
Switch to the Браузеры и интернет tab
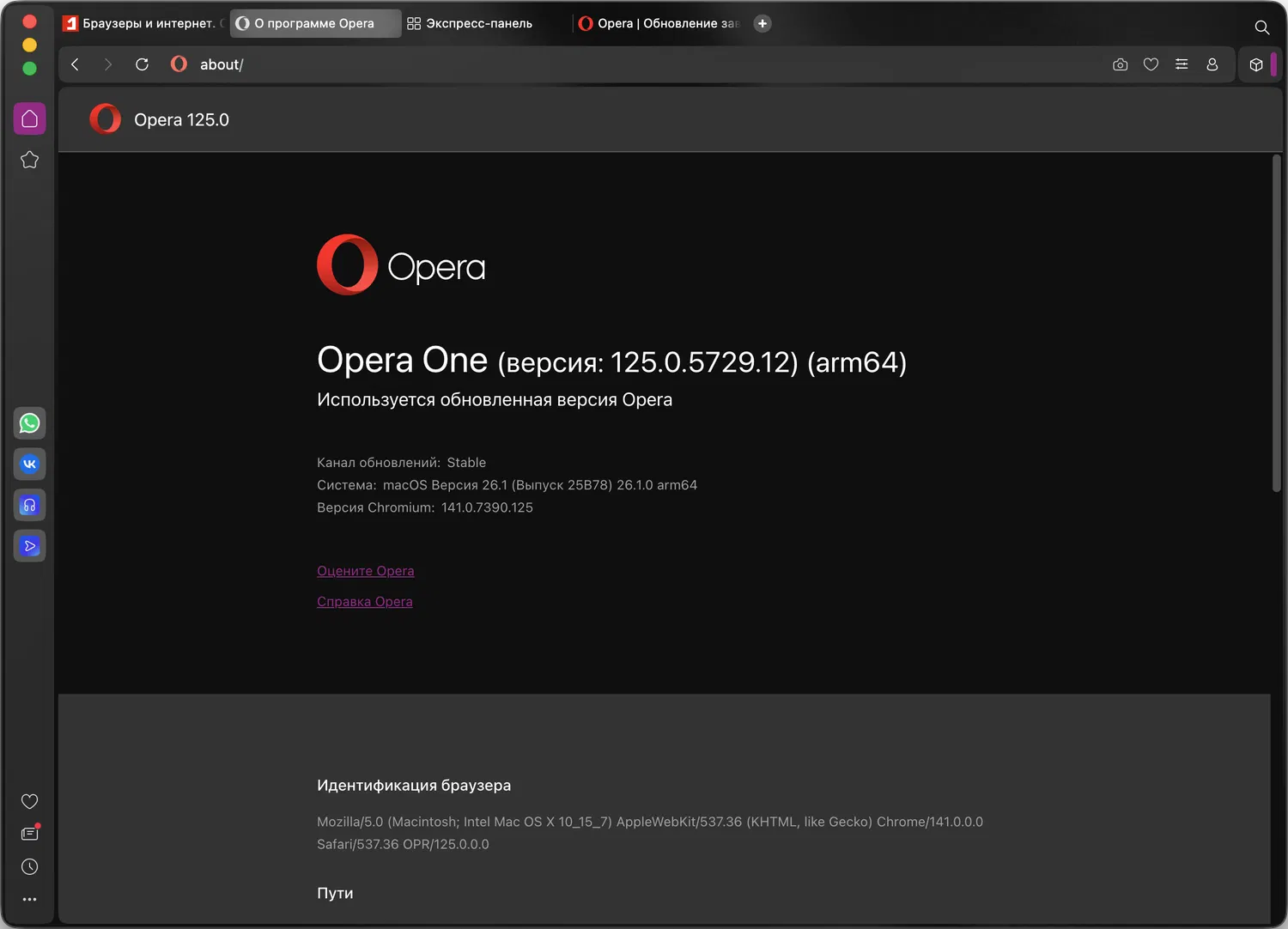pyautogui.click(x=143, y=23)
